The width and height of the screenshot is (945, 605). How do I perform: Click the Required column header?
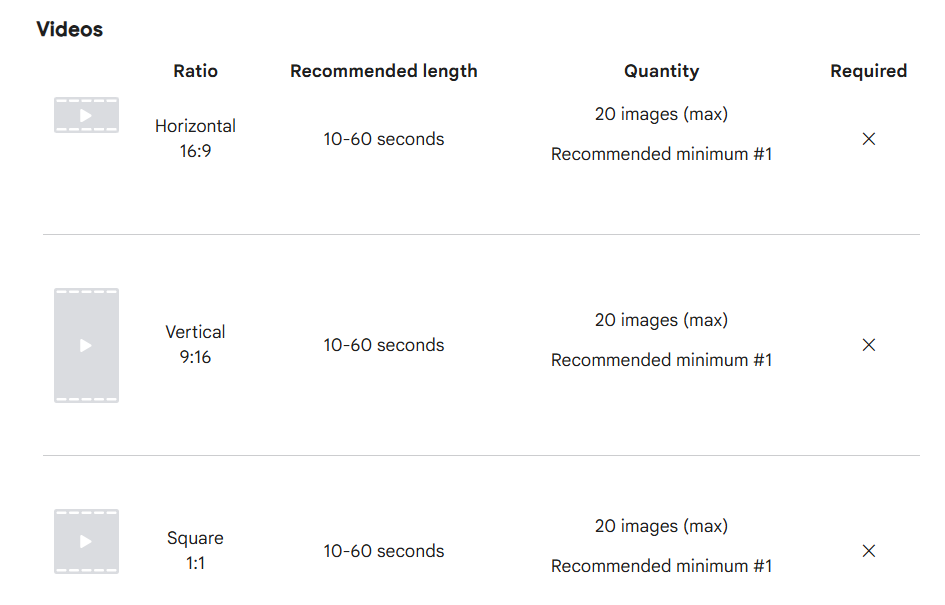tap(868, 71)
